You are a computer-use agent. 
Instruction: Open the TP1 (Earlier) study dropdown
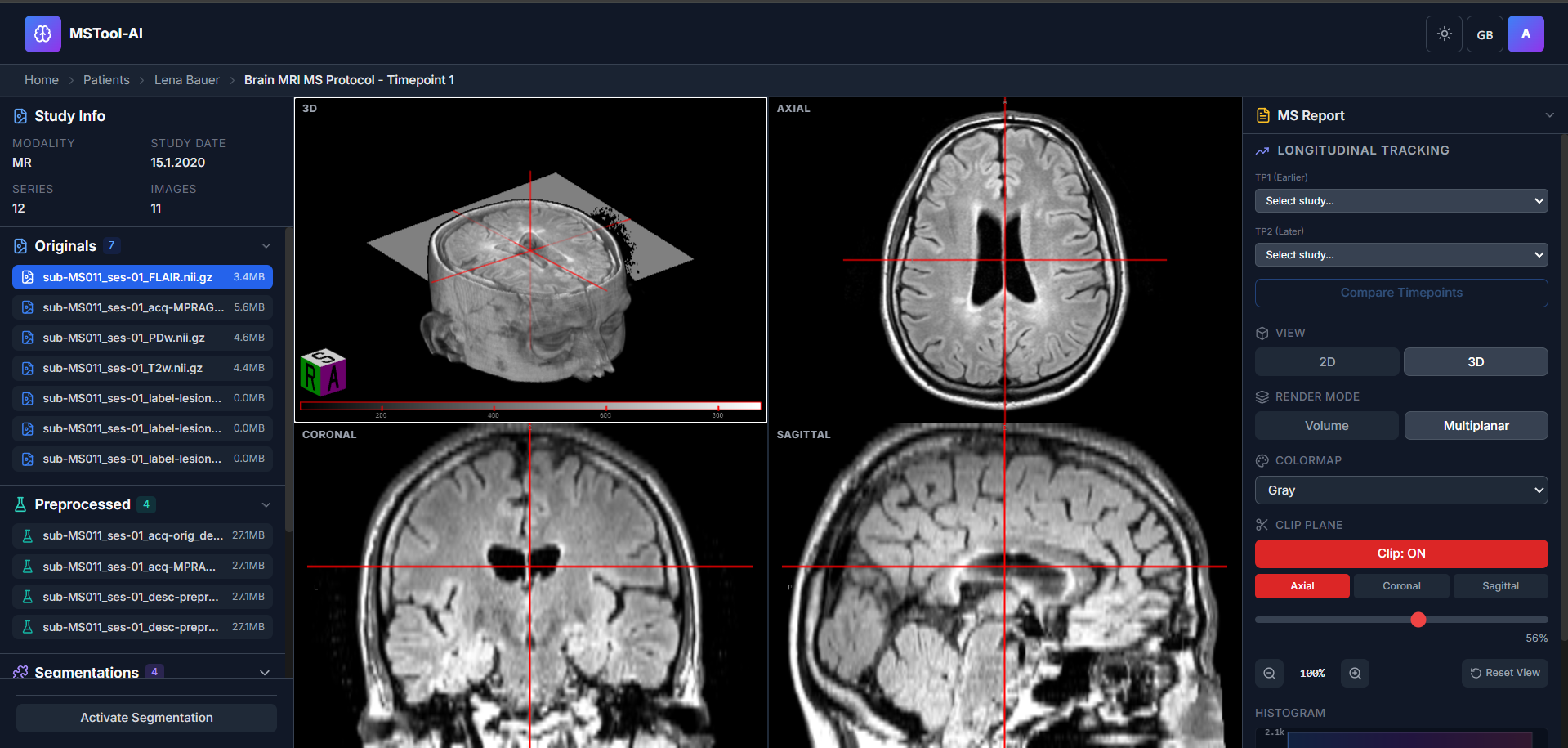1401,201
